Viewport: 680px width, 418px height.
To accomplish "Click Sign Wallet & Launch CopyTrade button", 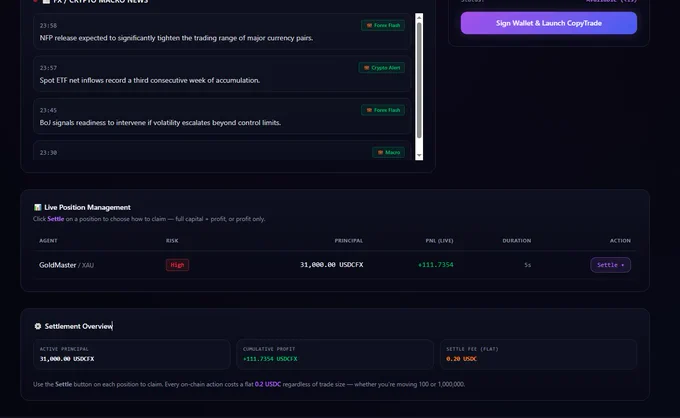I will pyautogui.click(x=549, y=23).
